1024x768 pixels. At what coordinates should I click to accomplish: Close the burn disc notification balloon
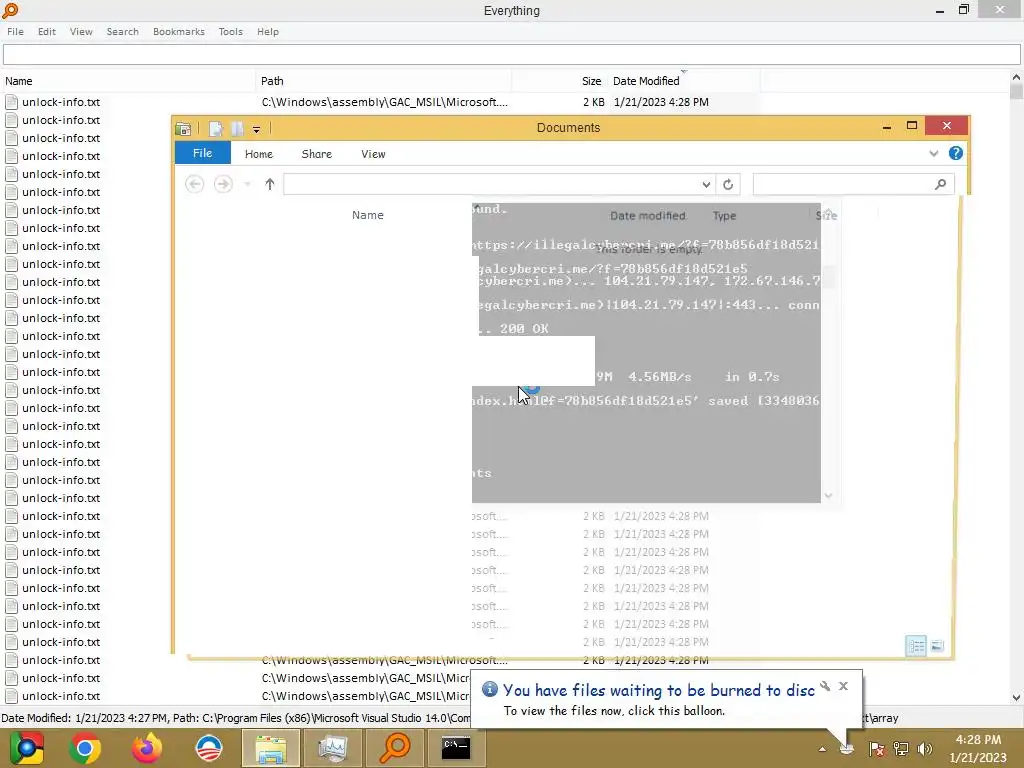(843, 686)
